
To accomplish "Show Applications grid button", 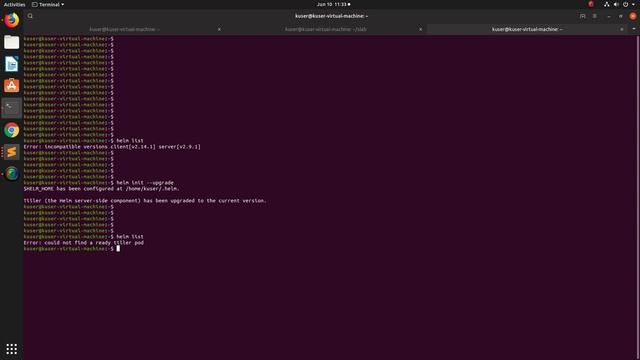I will pos(11,349).
